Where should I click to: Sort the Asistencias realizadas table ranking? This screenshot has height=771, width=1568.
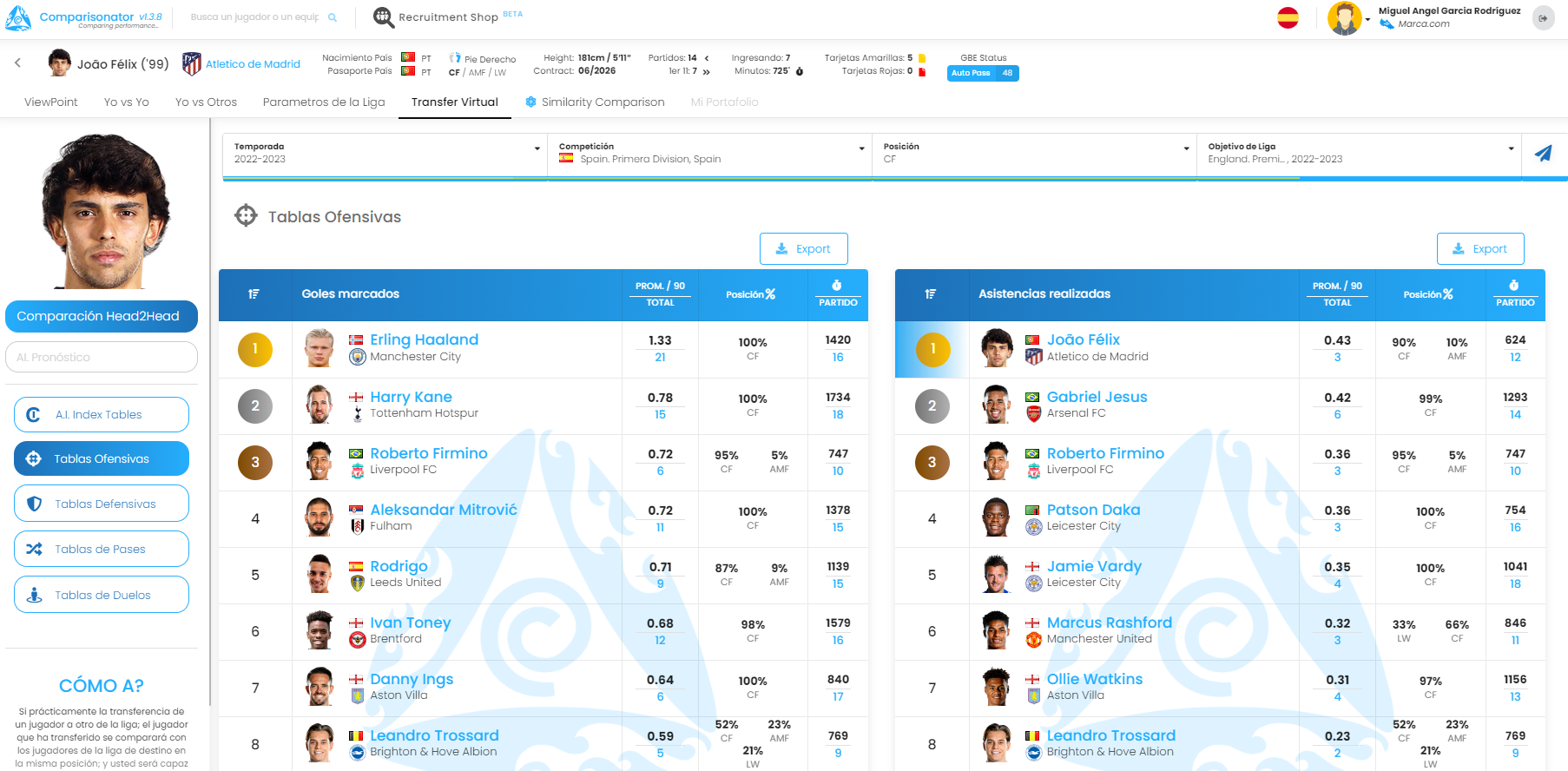pos(931,294)
